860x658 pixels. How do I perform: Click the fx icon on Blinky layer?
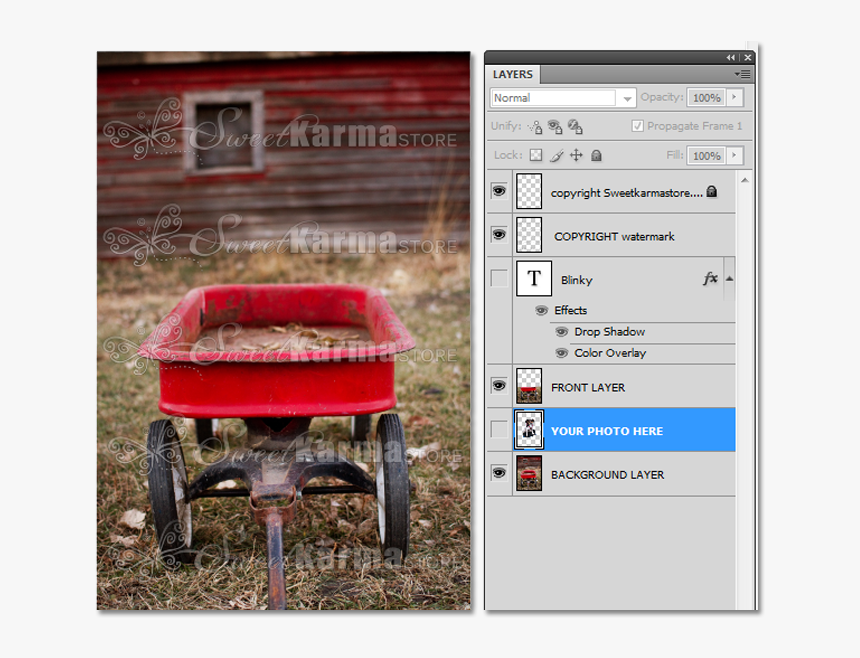click(x=710, y=279)
